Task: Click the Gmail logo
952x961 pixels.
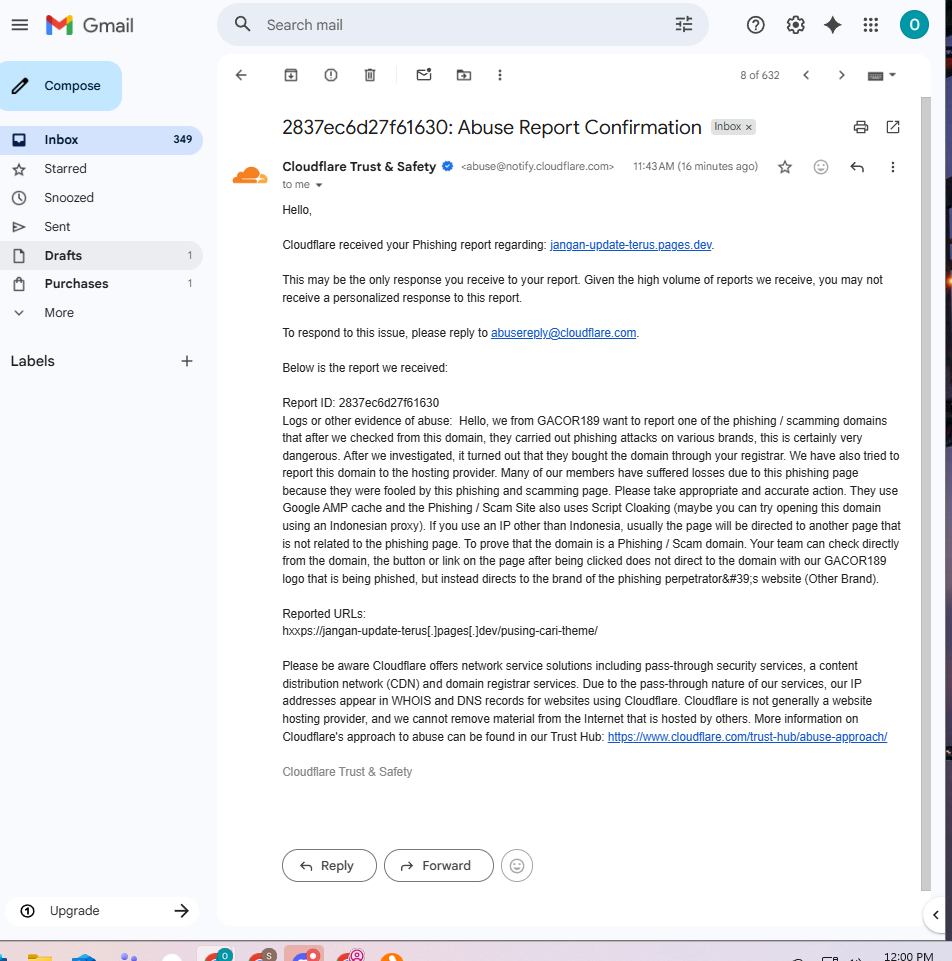Action: point(89,25)
